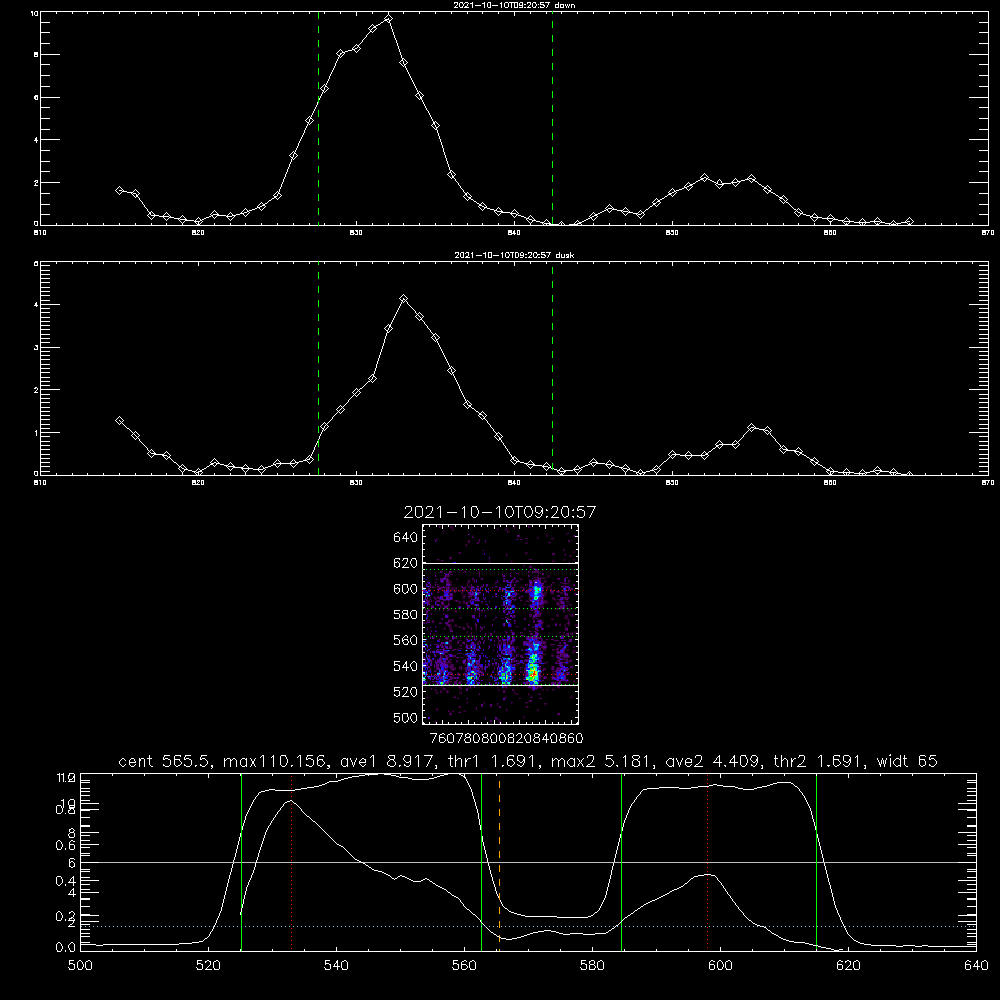Click the '540' y-axis label beside the spectrogram
Image resolution: width=1000 pixels, height=1000 pixels.
pyautogui.click(x=406, y=666)
